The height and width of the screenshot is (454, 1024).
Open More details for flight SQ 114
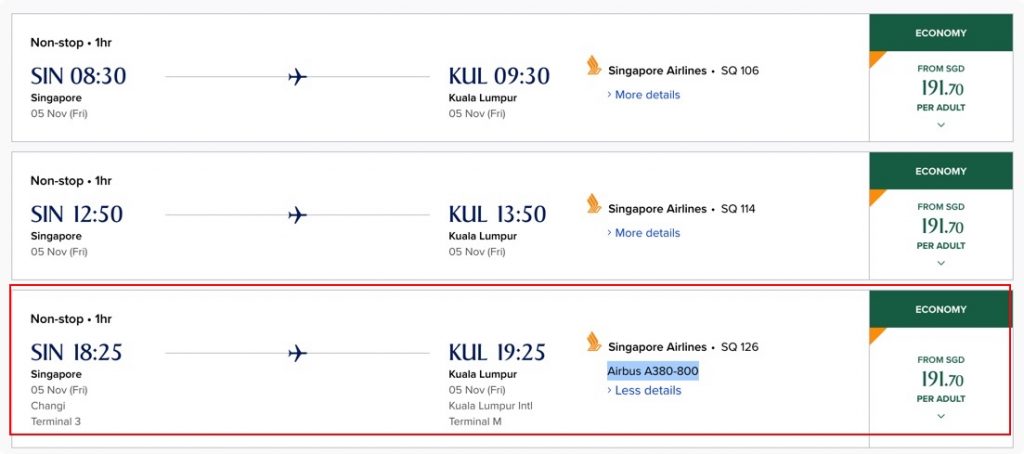point(643,233)
